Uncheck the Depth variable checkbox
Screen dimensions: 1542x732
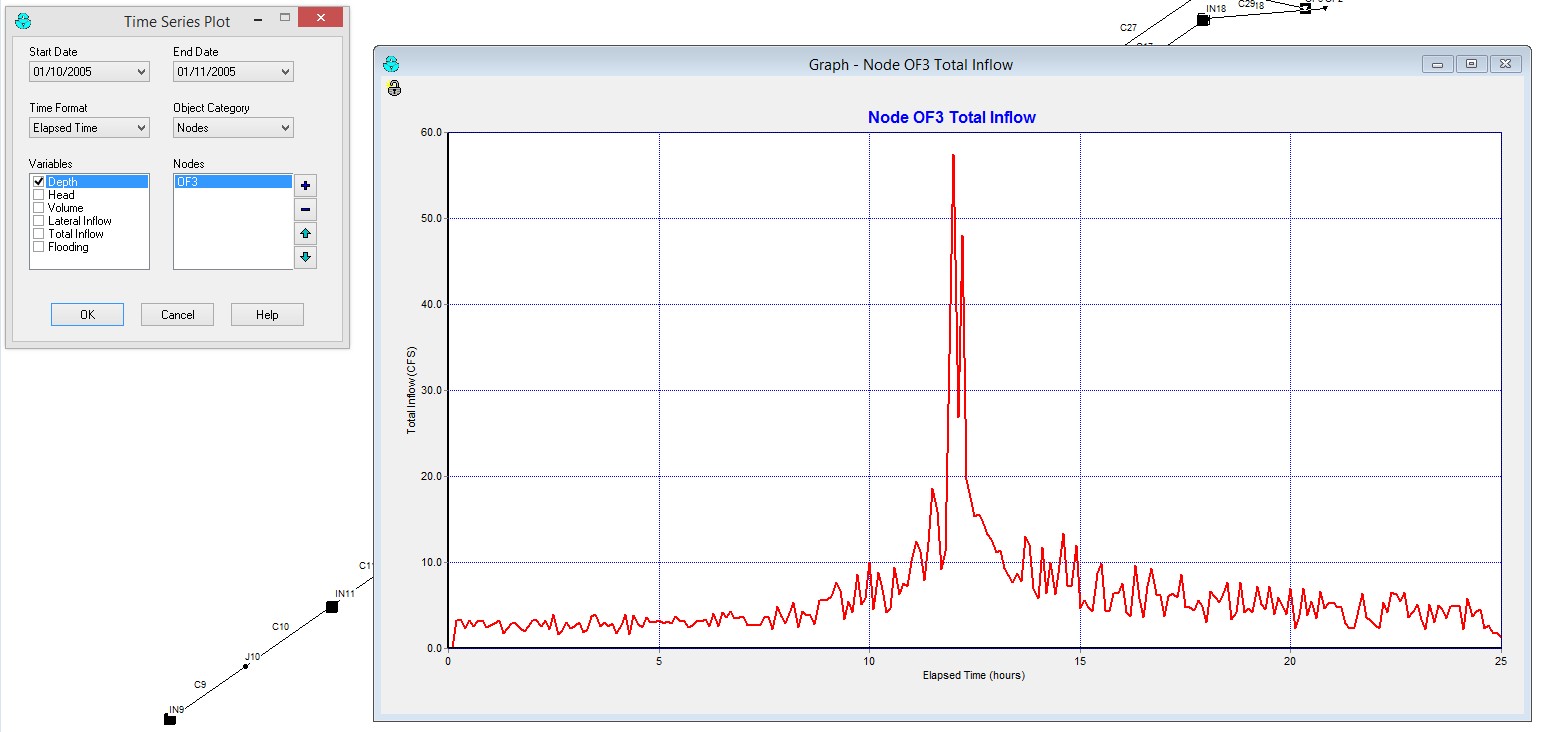[39, 182]
